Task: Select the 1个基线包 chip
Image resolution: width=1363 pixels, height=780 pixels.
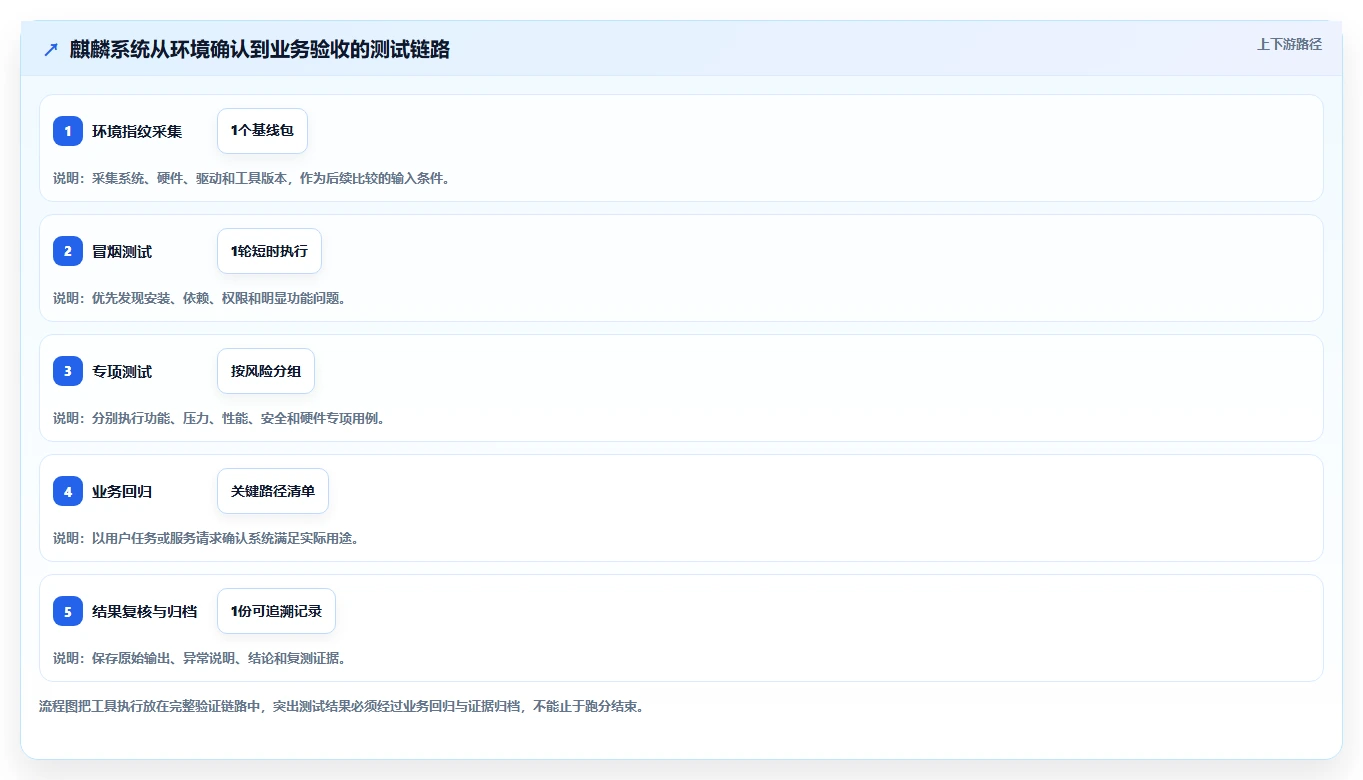Action: coord(262,131)
